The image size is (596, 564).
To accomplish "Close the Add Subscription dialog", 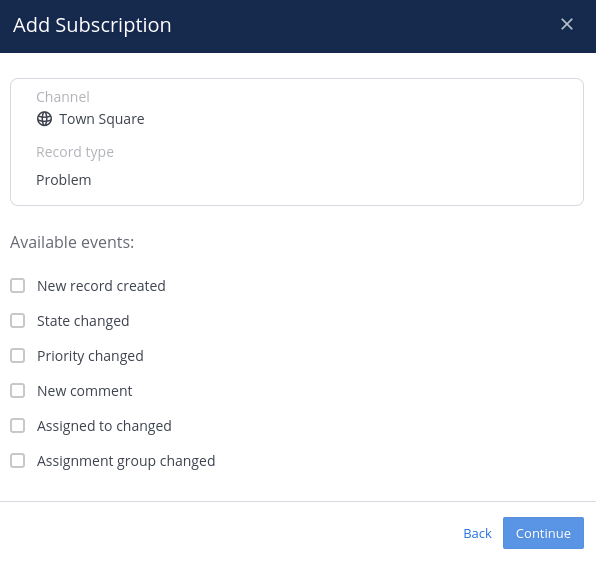I will point(567,24).
